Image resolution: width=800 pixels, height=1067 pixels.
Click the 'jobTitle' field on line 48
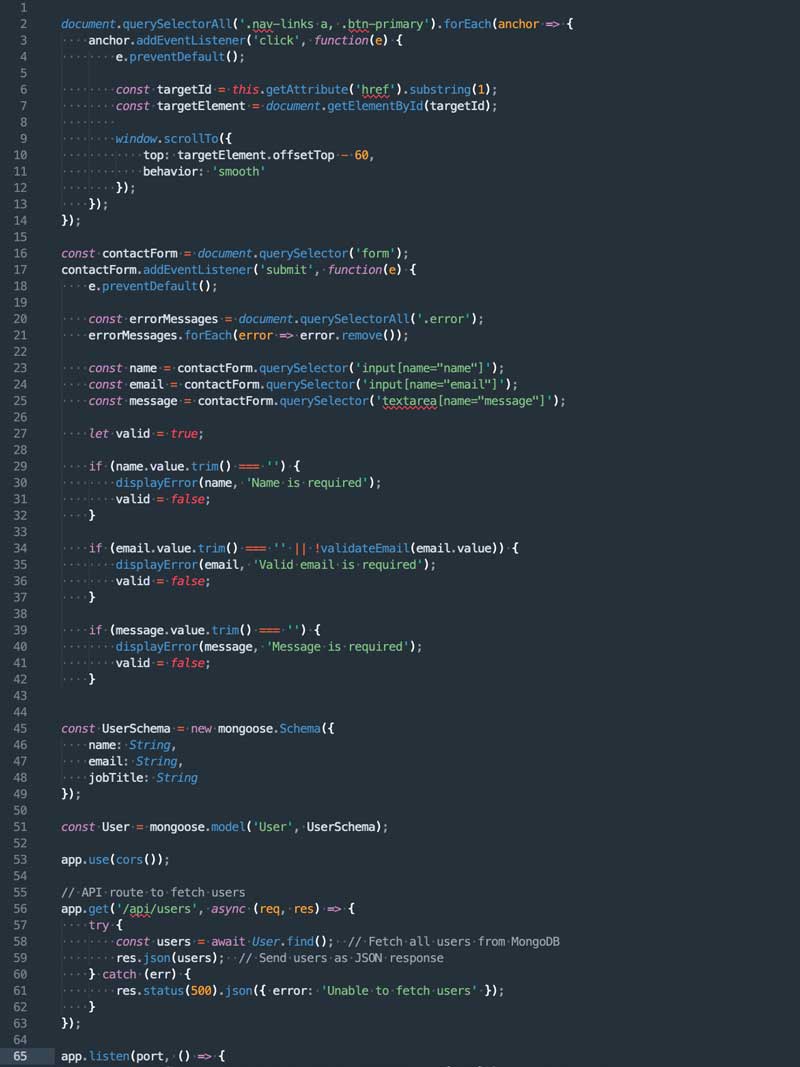pos(116,778)
